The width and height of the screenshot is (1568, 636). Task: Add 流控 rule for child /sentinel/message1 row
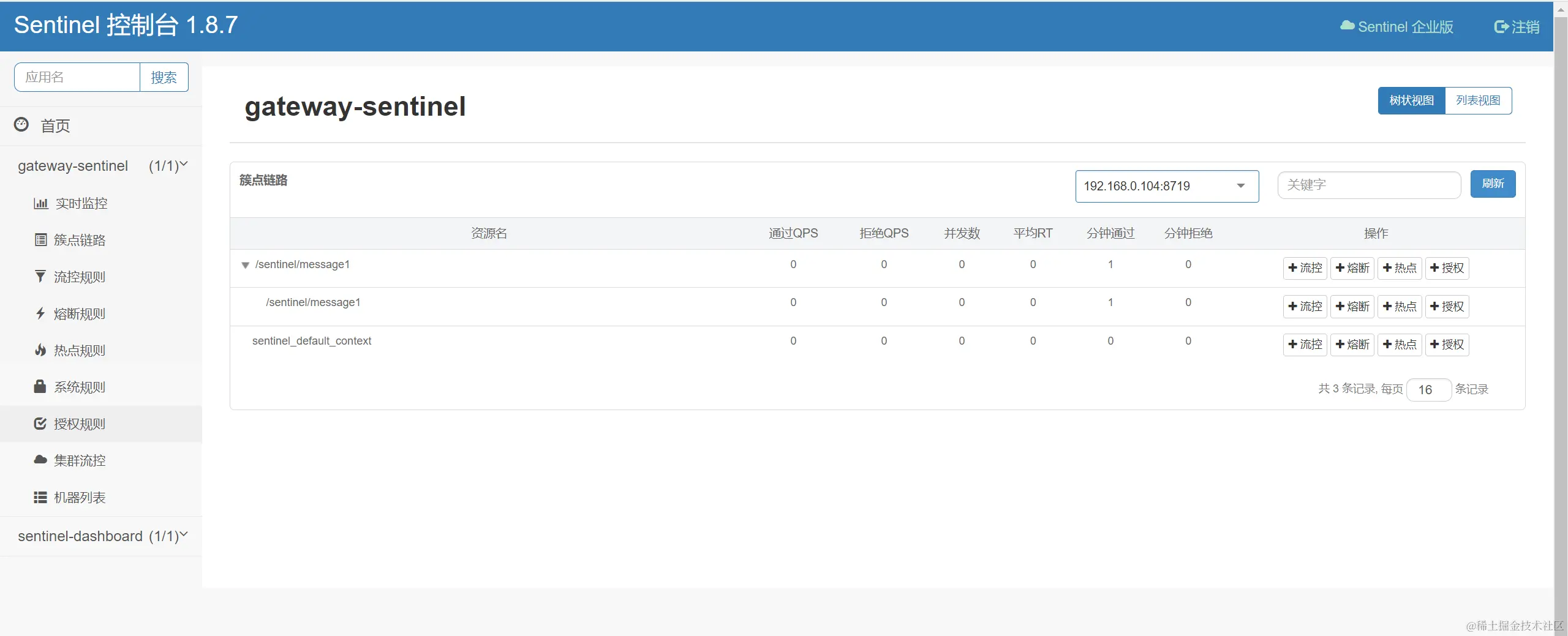click(1305, 306)
